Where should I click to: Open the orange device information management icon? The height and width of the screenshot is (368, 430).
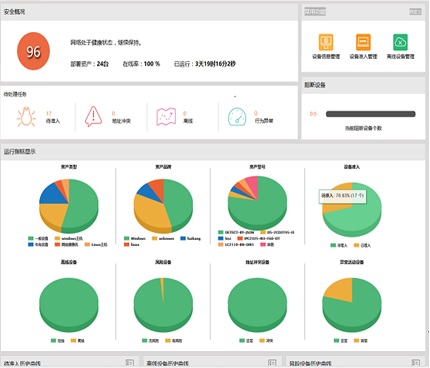(x=326, y=42)
